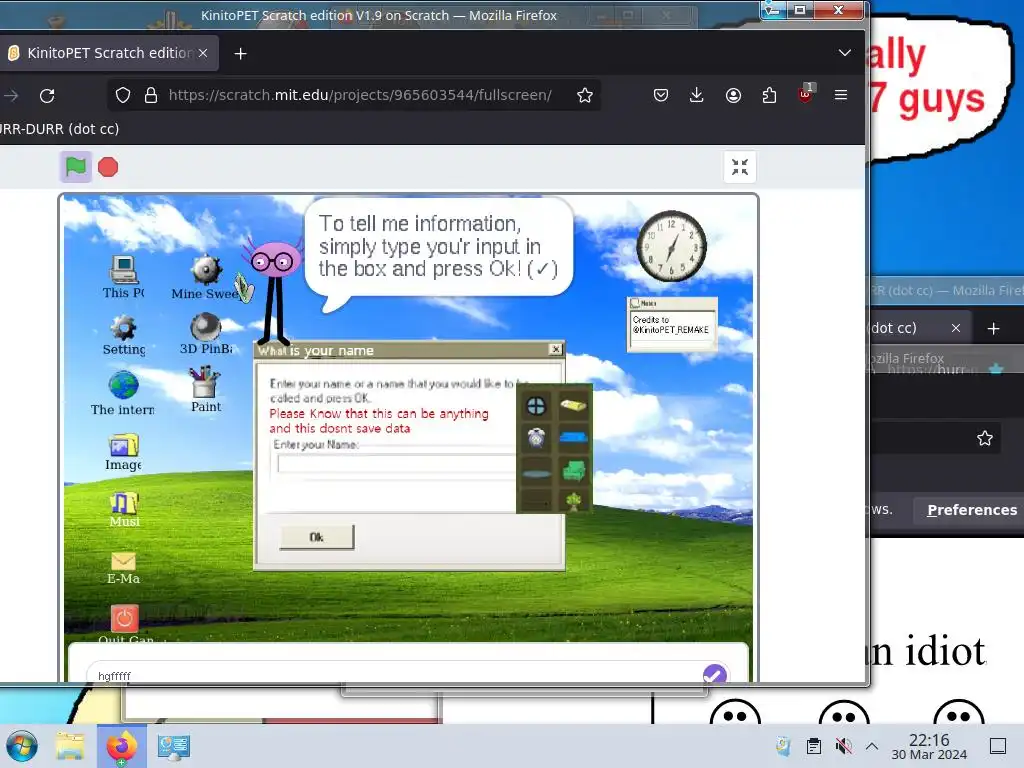Close the (dot cc) tab in background window

click(955, 328)
